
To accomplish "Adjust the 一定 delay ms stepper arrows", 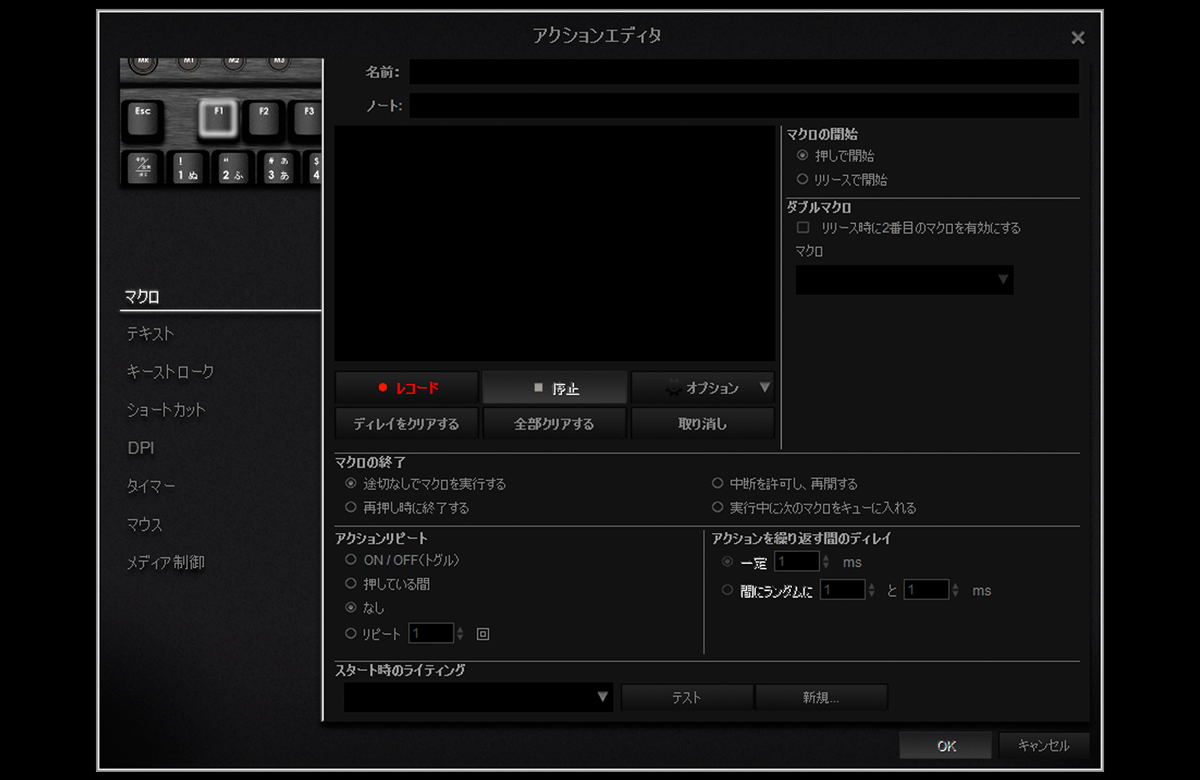I will [x=826, y=562].
